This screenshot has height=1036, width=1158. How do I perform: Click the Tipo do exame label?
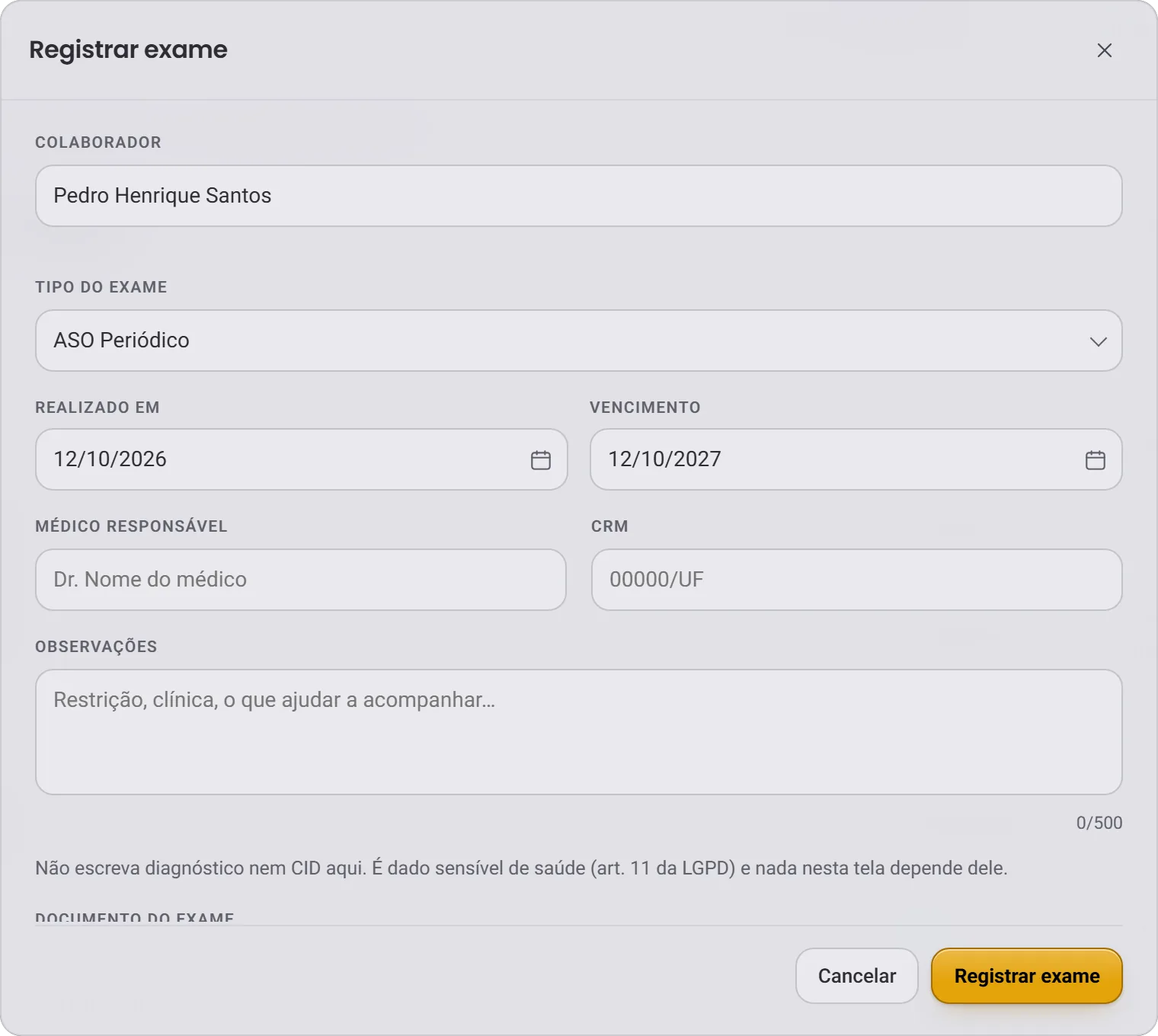click(101, 287)
